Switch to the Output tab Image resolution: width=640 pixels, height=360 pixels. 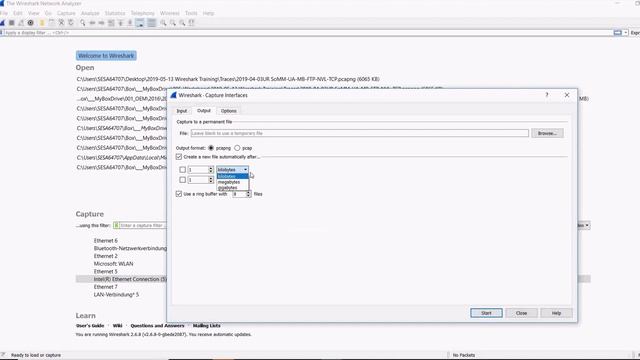coord(204,111)
